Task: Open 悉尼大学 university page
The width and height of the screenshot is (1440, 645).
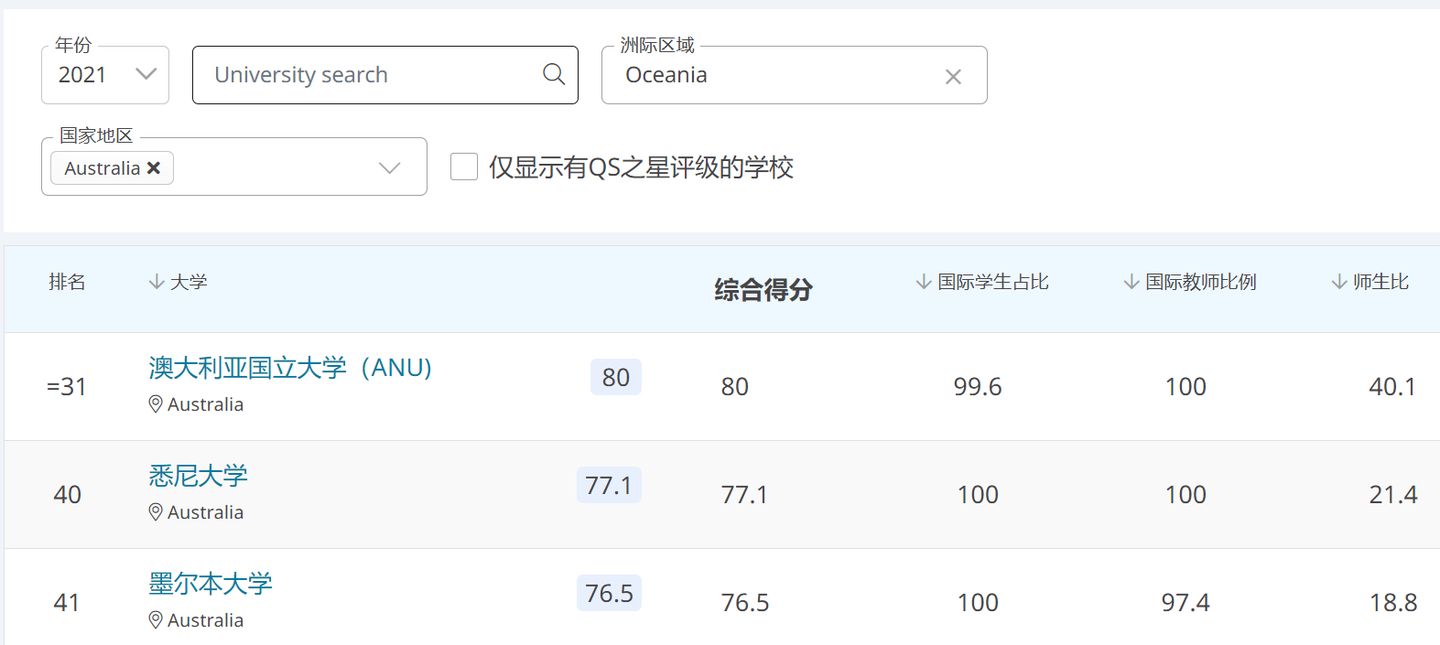Action: tap(198, 476)
